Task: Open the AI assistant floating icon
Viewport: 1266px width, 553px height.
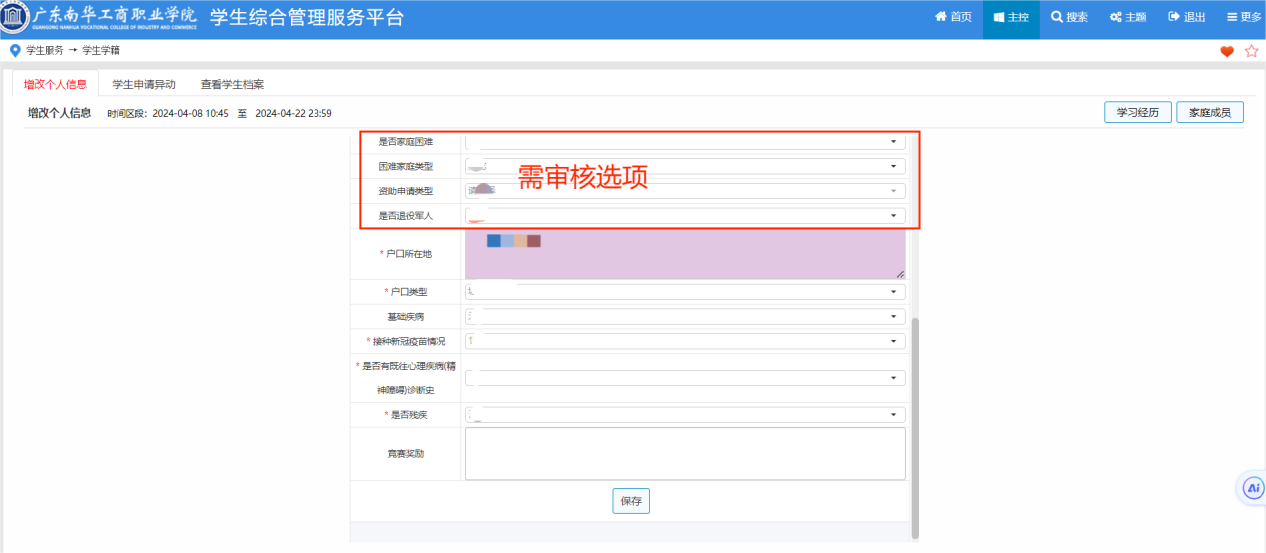Action: pos(1252,488)
